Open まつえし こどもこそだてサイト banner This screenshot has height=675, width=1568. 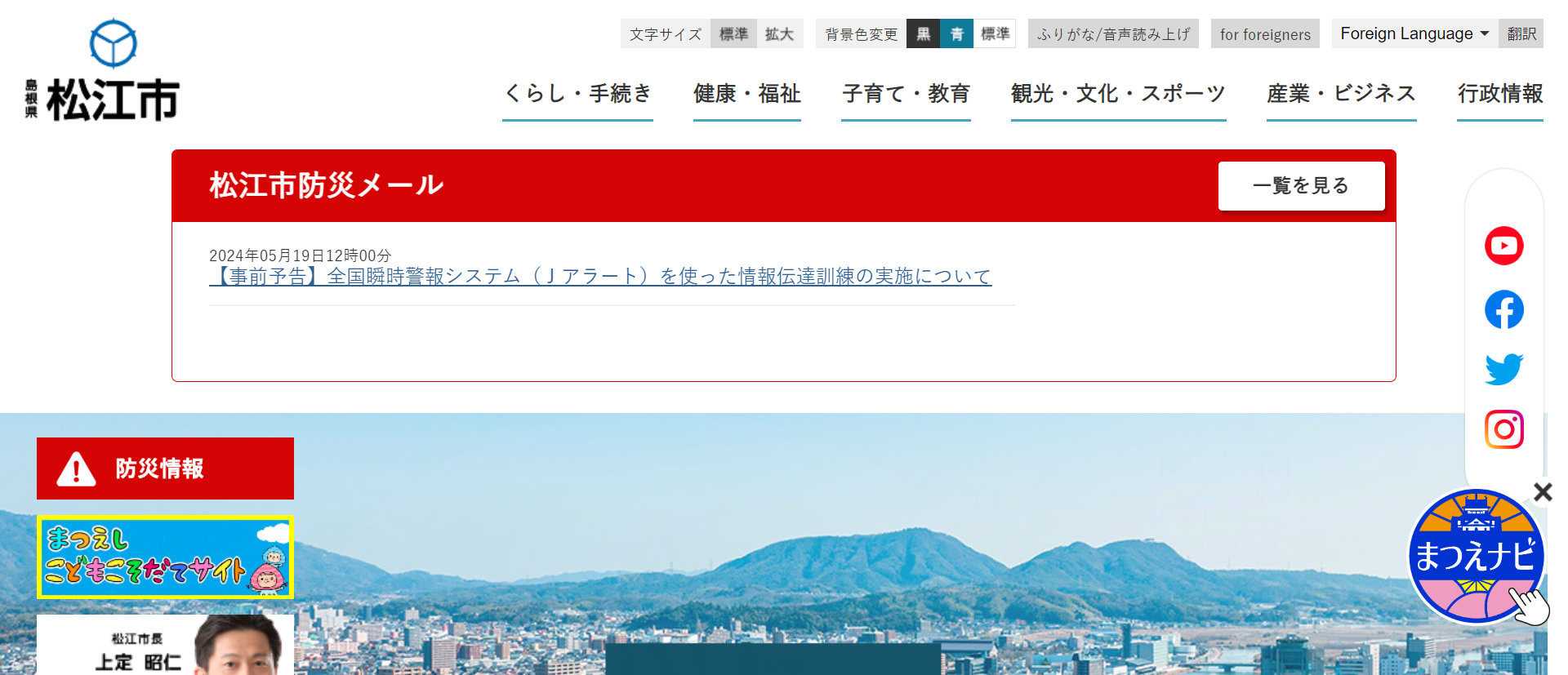coord(165,557)
